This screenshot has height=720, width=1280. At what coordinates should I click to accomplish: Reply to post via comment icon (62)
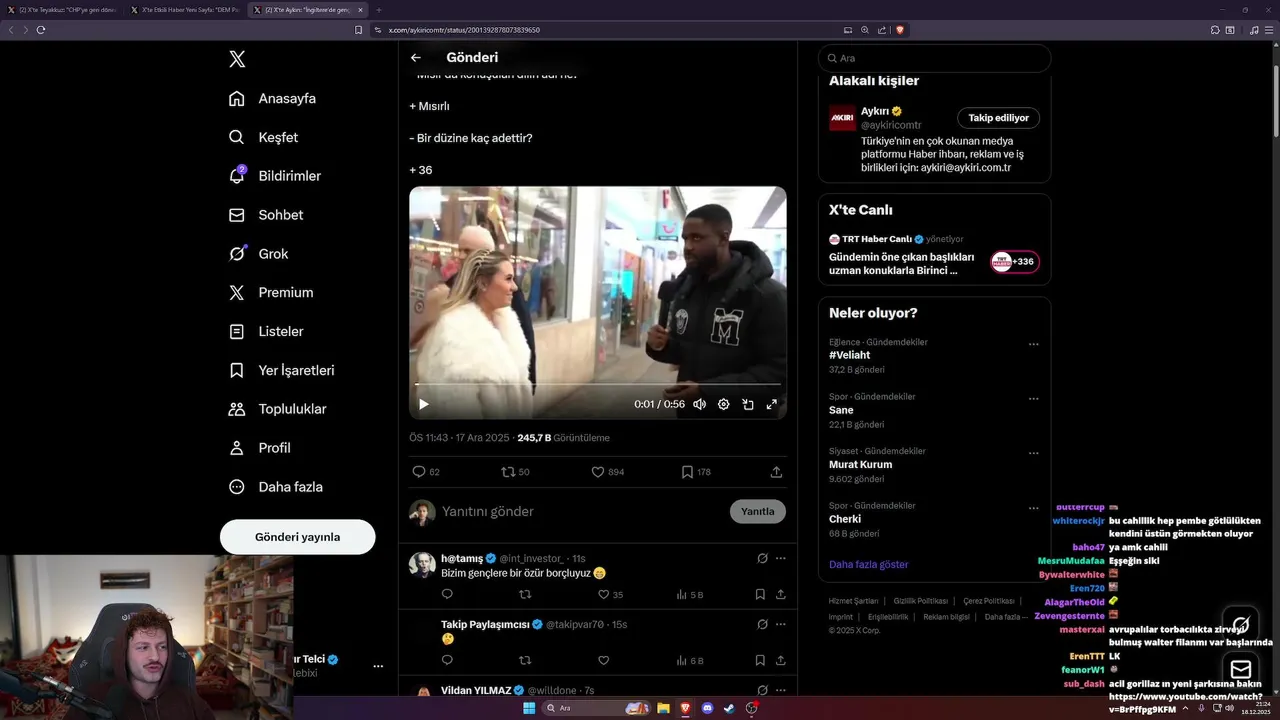(x=425, y=472)
